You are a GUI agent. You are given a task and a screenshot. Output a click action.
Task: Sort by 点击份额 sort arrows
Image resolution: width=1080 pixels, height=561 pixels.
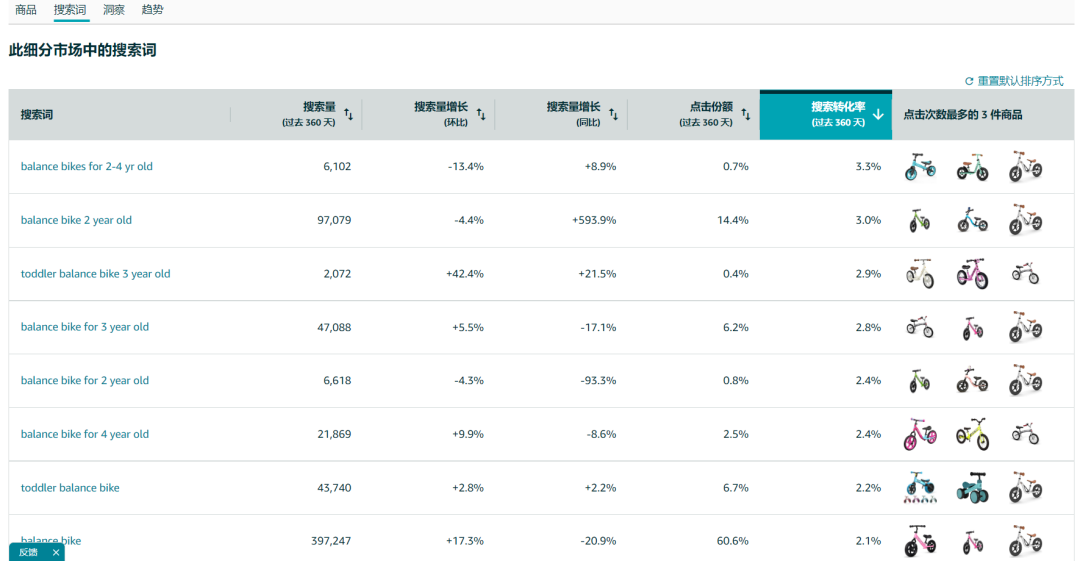[x=746, y=115]
